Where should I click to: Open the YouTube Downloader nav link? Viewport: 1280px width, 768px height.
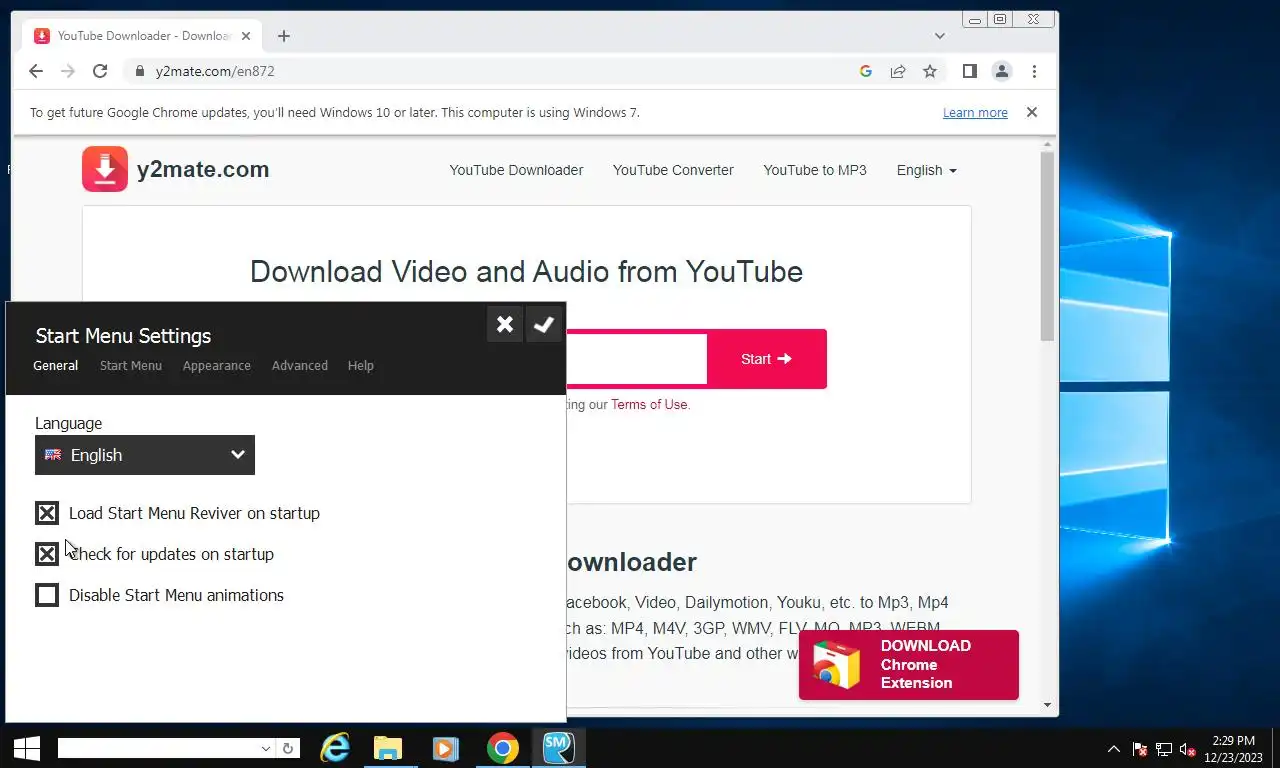pos(516,170)
